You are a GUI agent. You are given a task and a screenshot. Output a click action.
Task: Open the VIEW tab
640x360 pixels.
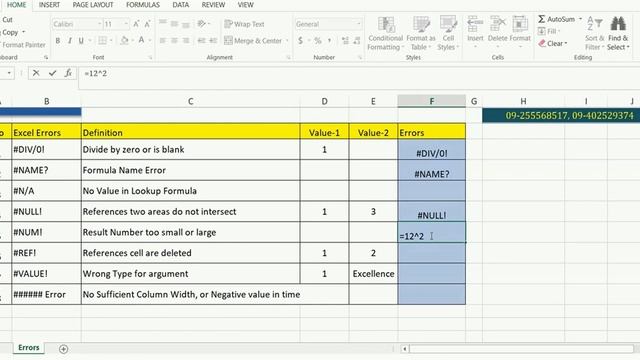245,5
